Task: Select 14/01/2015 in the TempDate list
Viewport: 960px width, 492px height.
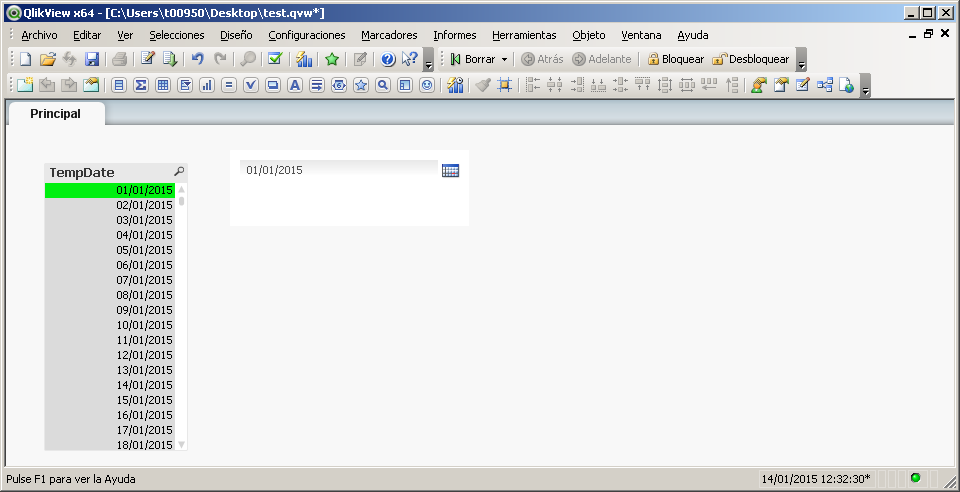Action: (x=110, y=385)
